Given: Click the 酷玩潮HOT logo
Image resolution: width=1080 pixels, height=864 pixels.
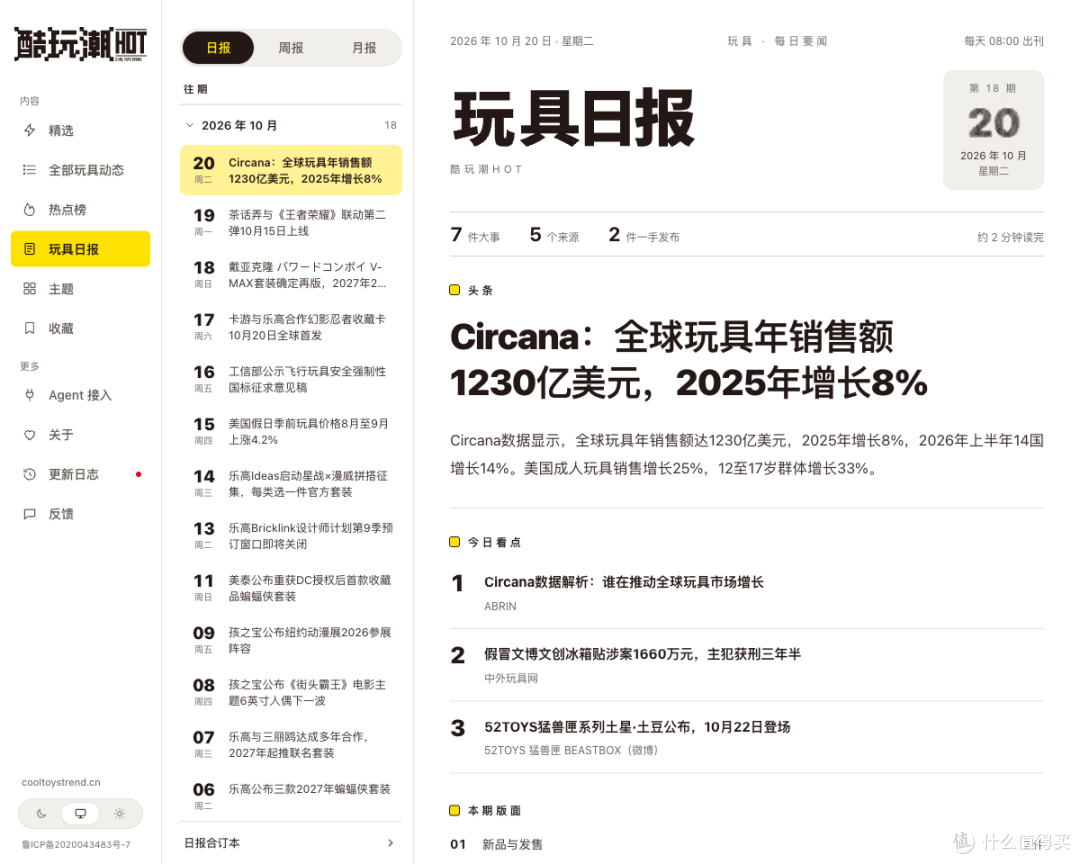Looking at the screenshot, I should [81, 45].
